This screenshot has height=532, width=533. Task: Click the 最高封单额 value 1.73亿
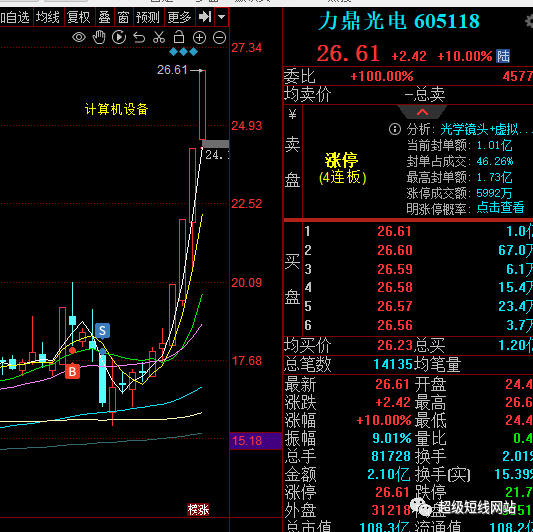point(494,177)
